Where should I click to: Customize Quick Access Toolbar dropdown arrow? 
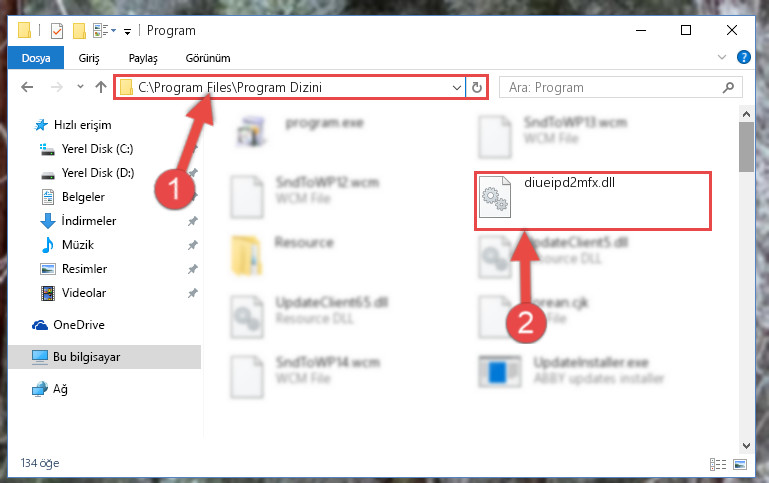pos(128,32)
